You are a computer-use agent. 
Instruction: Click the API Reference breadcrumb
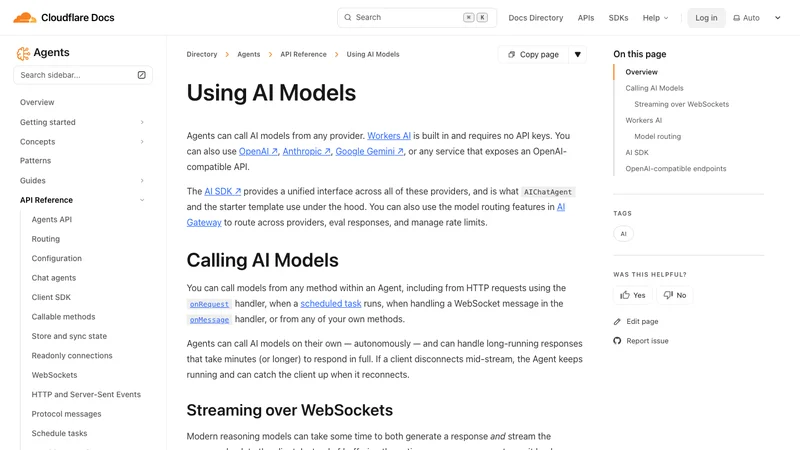[x=303, y=54]
